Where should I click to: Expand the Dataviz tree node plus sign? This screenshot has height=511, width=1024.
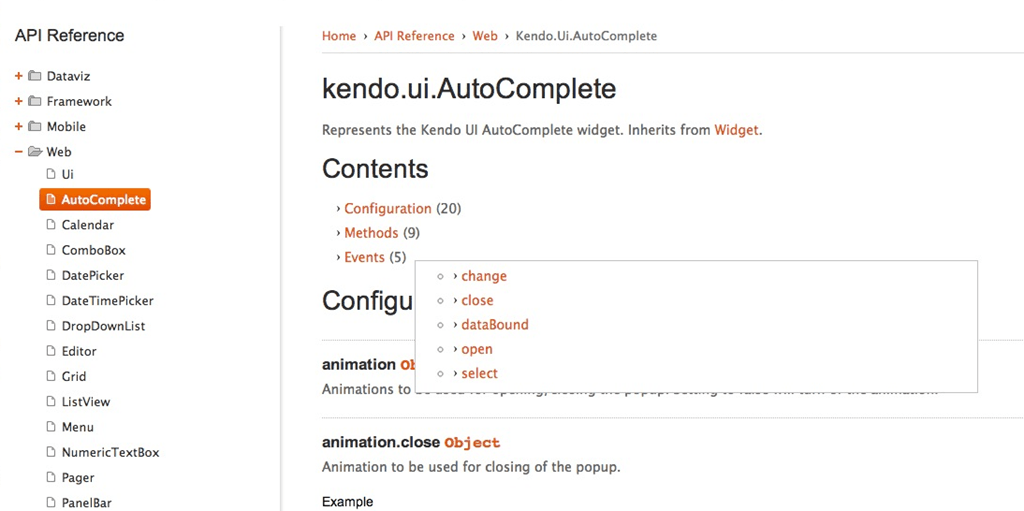[18, 76]
